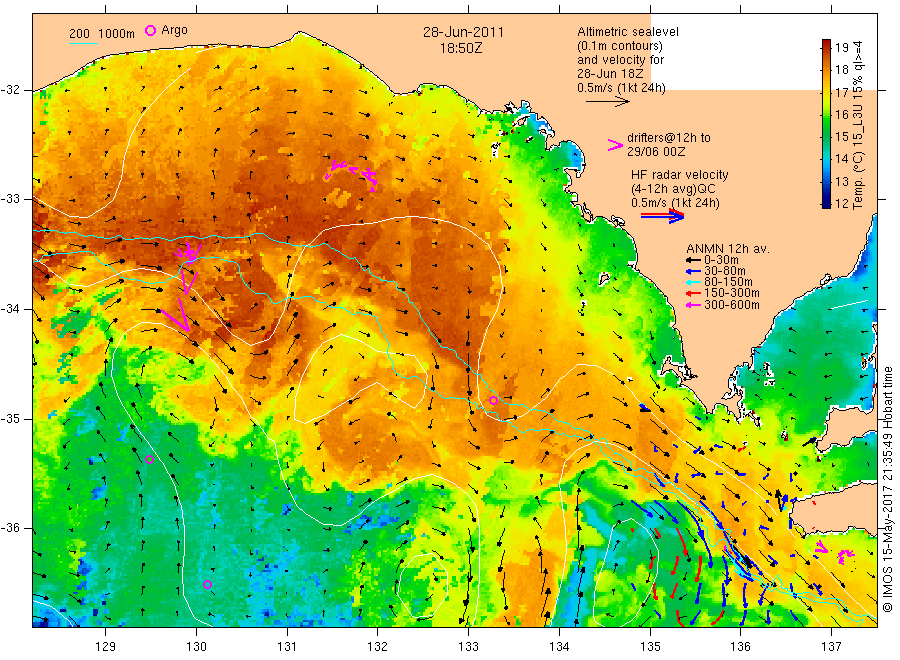Click the Argo magenta circle legend symbol
Viewport: 900px width, 660px height.
tap(150, 30)
